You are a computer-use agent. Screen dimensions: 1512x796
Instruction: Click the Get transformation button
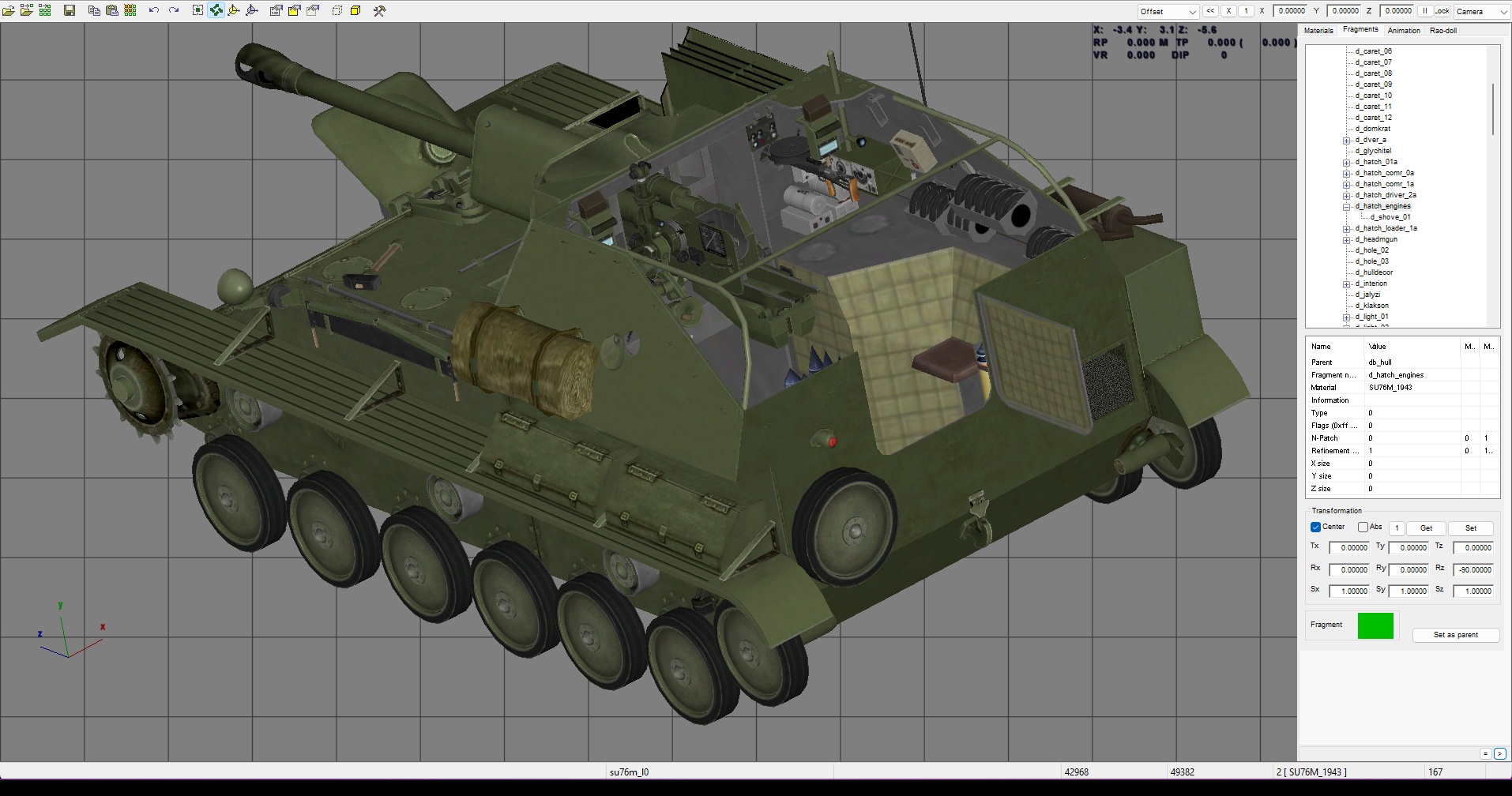[1426, 528]
